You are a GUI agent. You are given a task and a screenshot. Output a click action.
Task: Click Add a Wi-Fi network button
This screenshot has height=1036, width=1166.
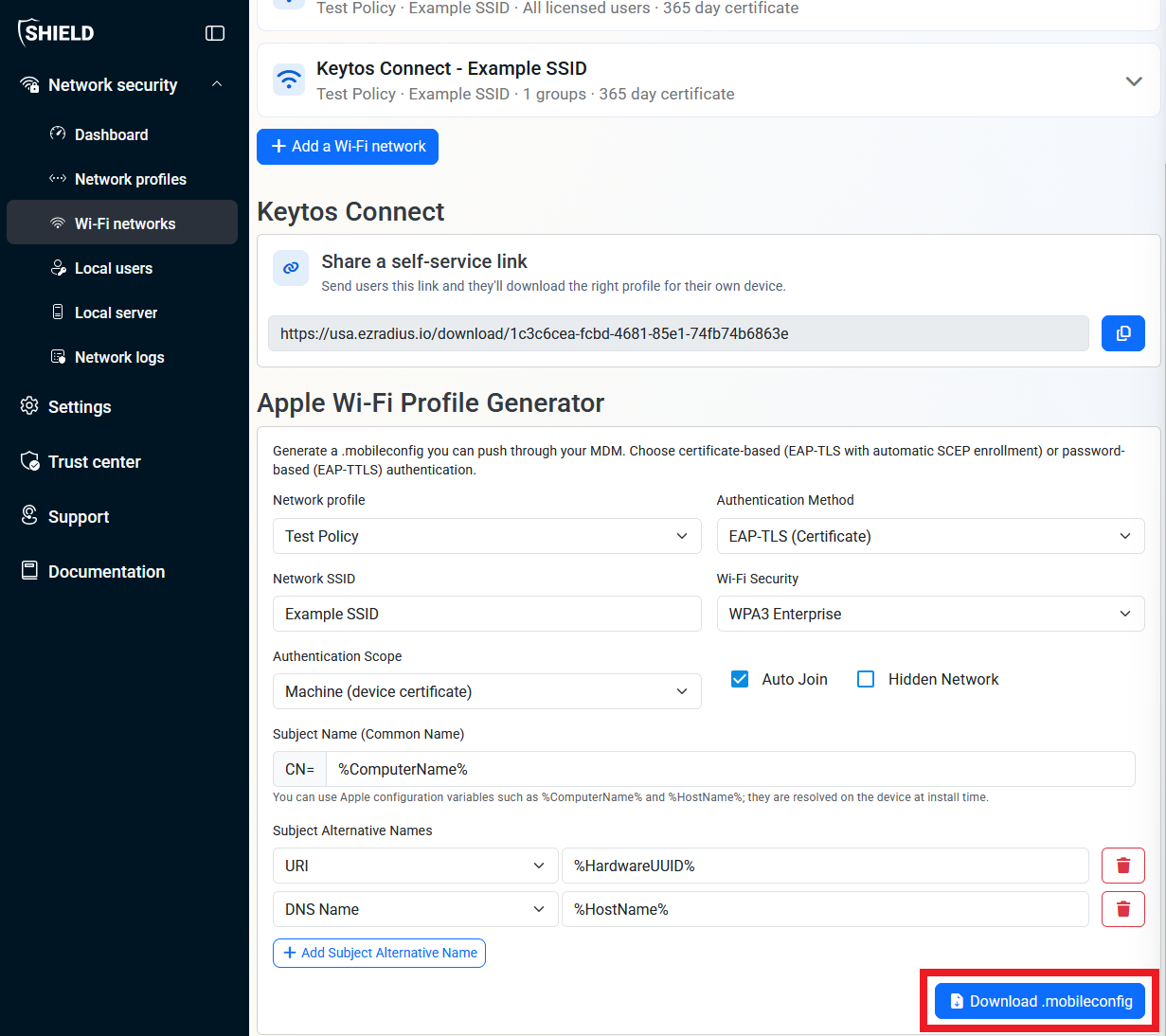tap(348, 147)
